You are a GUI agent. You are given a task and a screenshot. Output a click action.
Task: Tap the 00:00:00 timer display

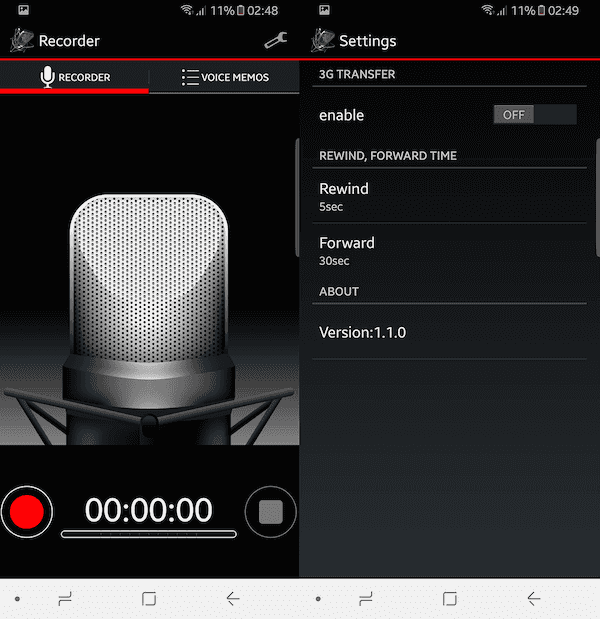click(149, 510)
